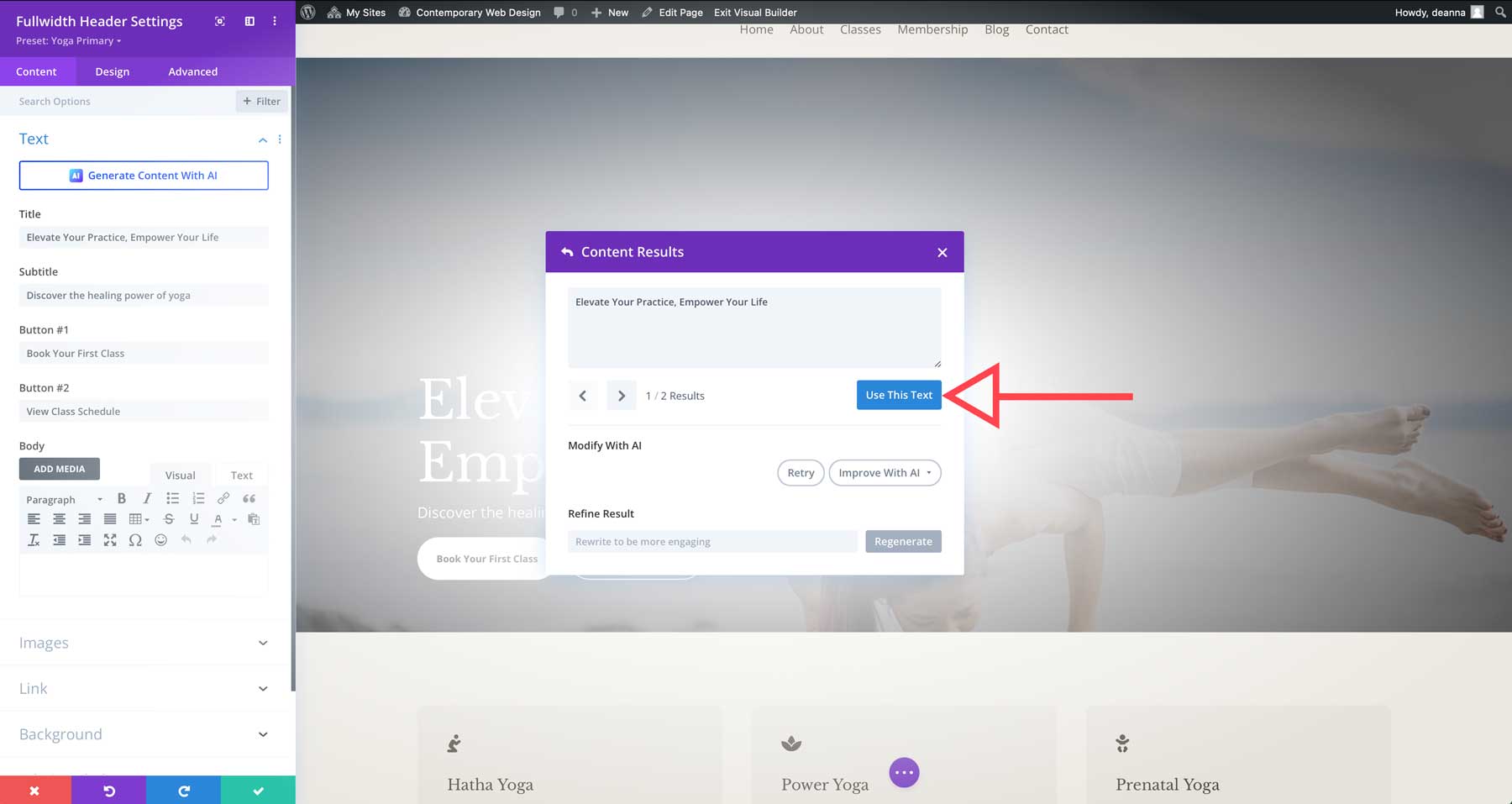Click the special character omega icon
The image size is (1512, 804).
pyautogui.click(x=134, y=540)
